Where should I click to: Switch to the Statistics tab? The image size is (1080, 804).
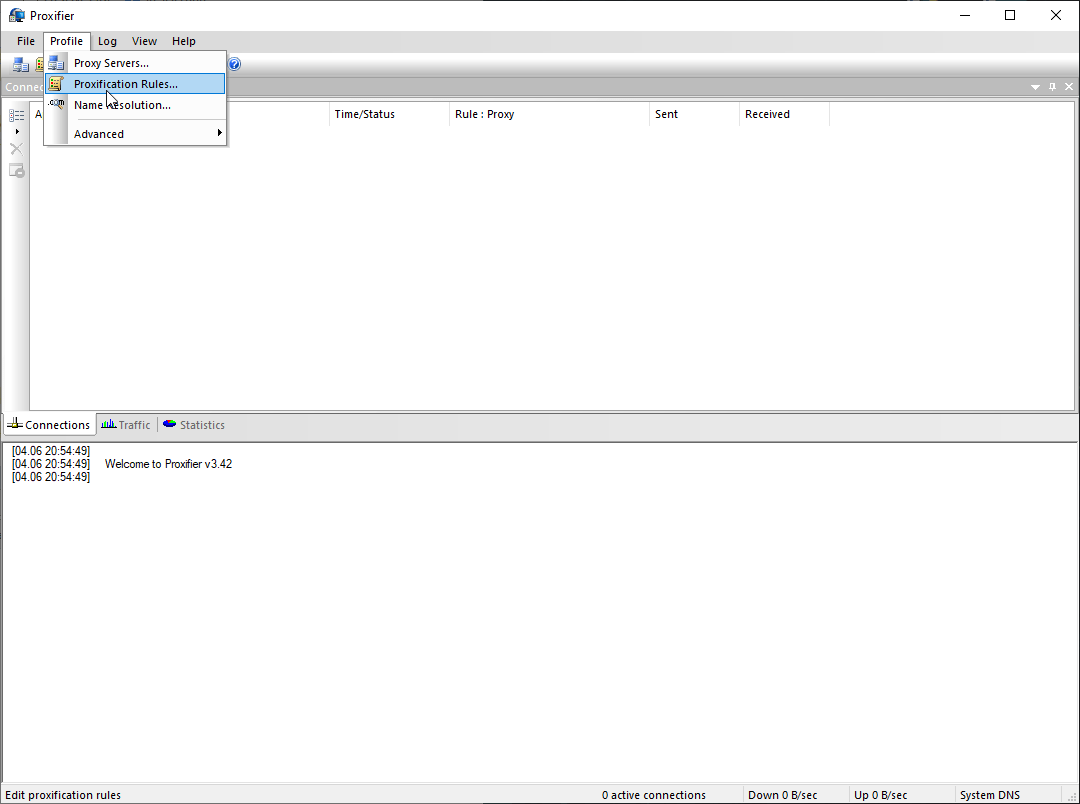[194, 425]
